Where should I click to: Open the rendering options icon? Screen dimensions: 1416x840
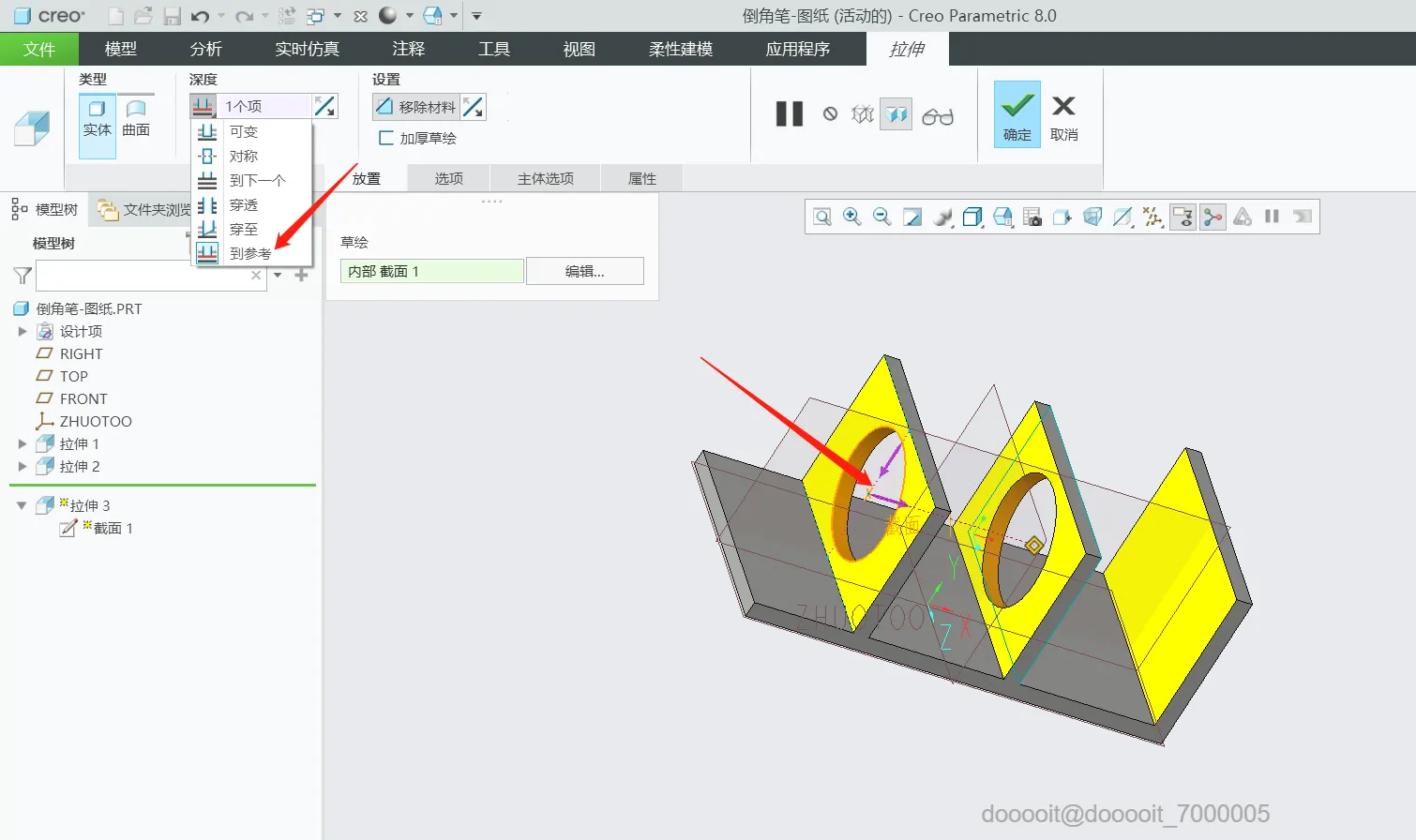point(942,217)
